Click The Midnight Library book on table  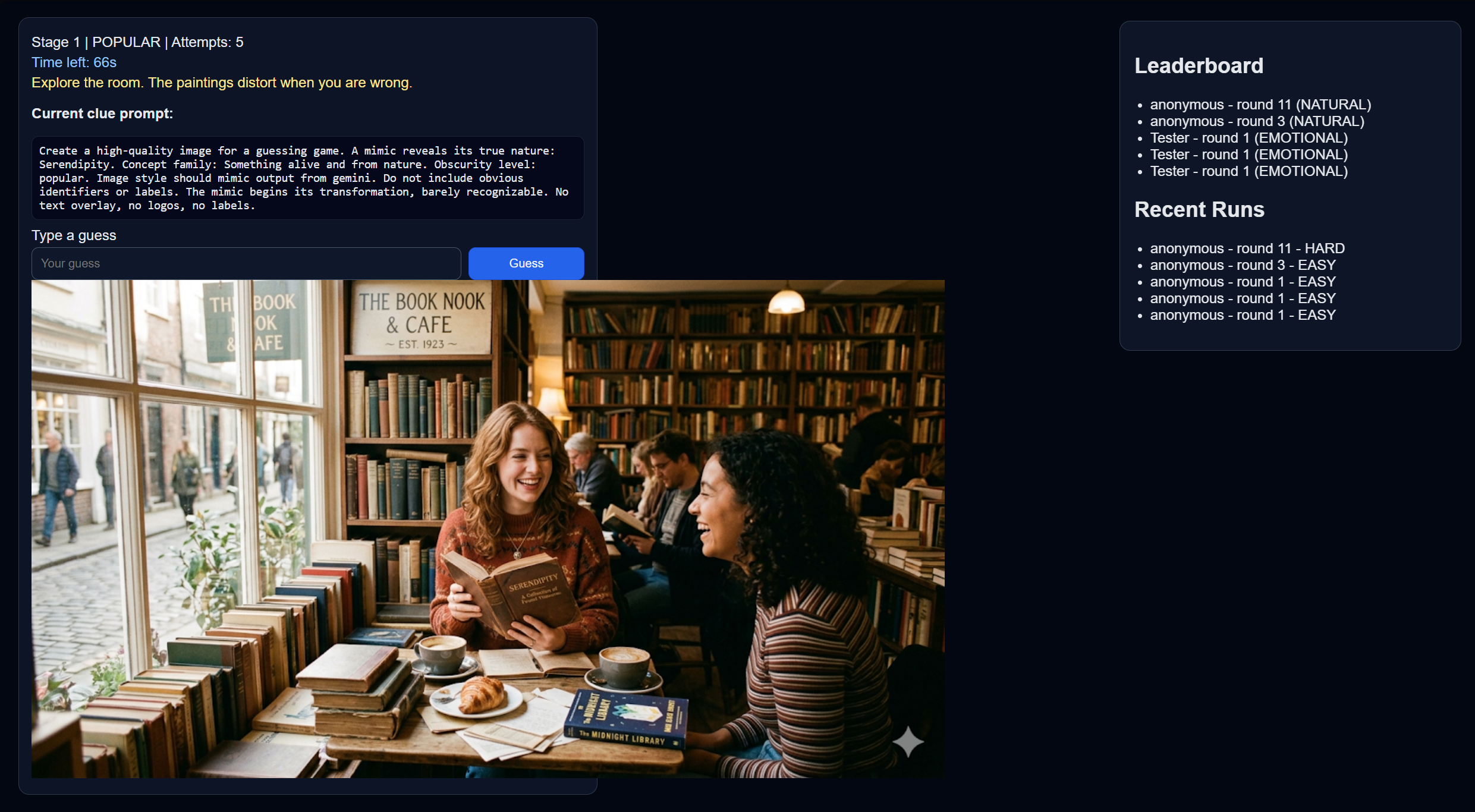(x=625, y=720)
